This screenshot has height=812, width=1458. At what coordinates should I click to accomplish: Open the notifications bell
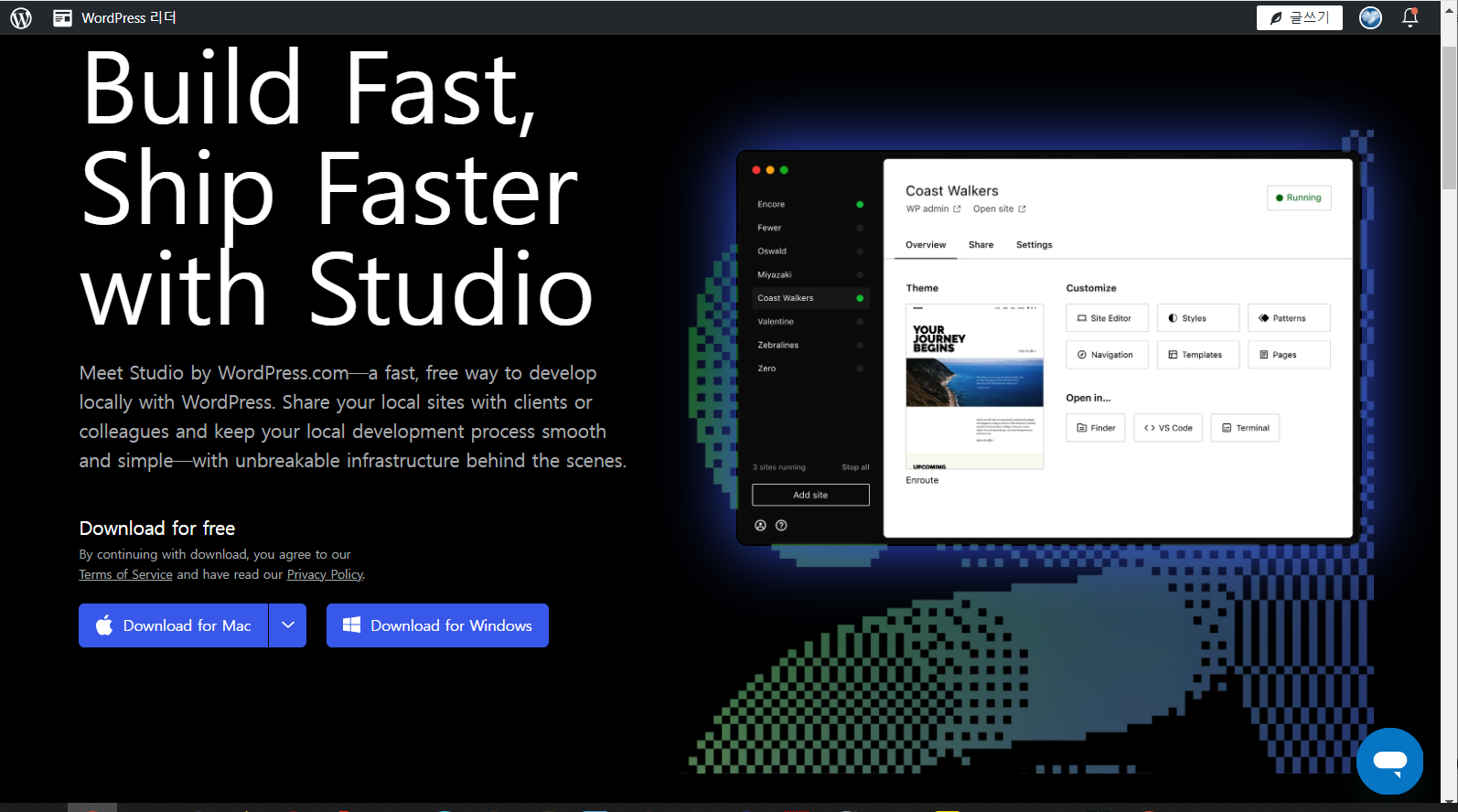coord(1410,17)
